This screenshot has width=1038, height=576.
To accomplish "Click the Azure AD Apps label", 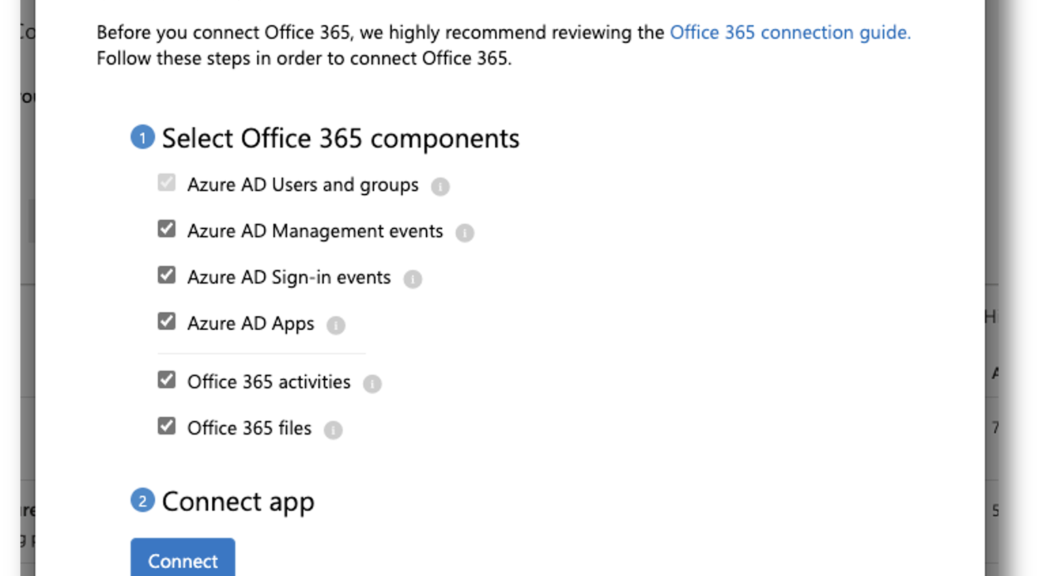I will click(x=251, y=324).
